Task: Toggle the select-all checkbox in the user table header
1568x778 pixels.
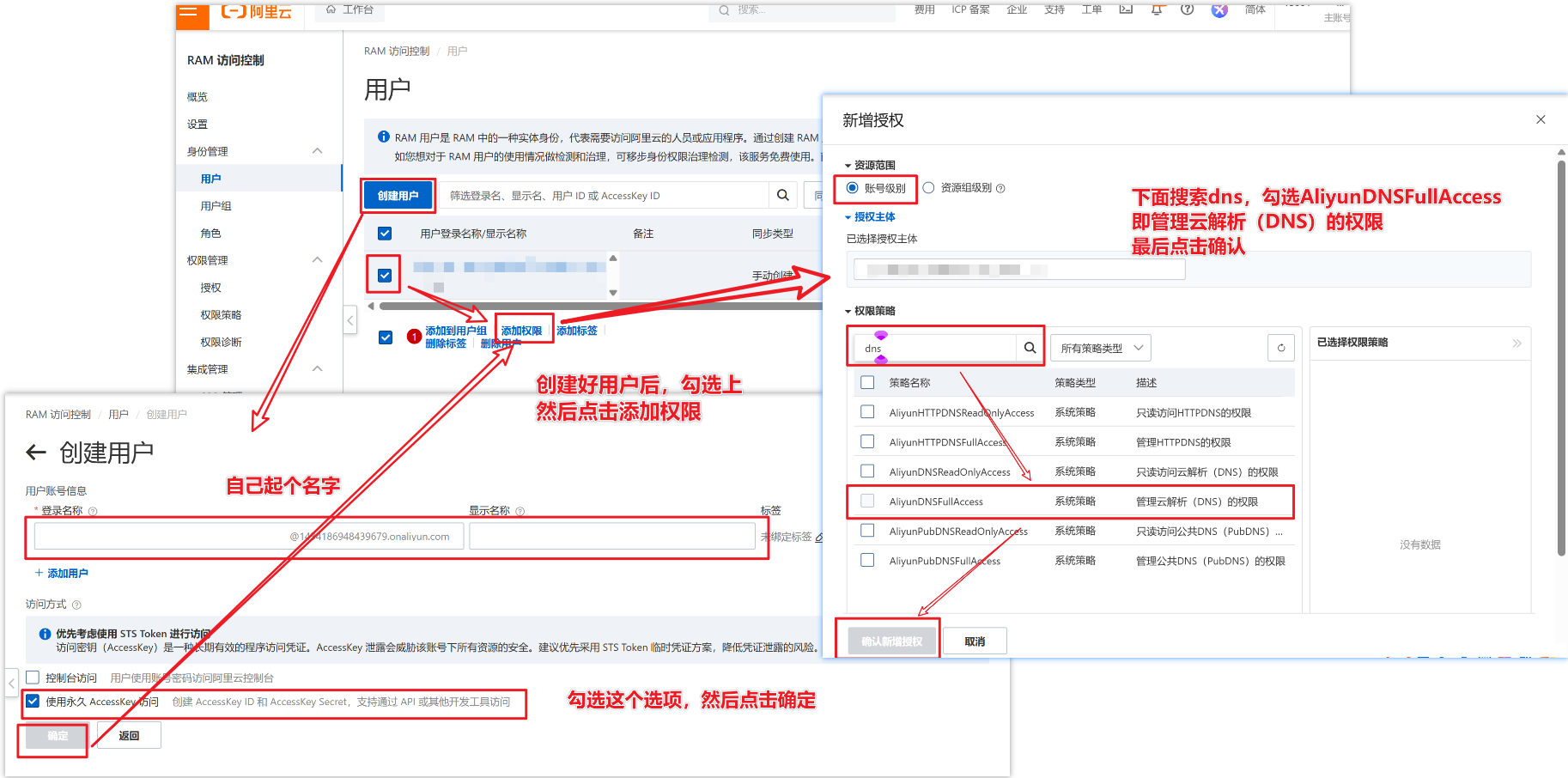Action: (x=385, y=234)
